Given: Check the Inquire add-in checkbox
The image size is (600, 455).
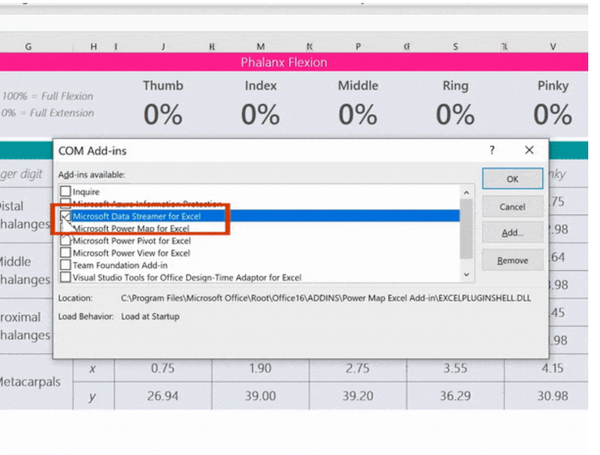Looking at the screenshot, I should tap(66, 191).
